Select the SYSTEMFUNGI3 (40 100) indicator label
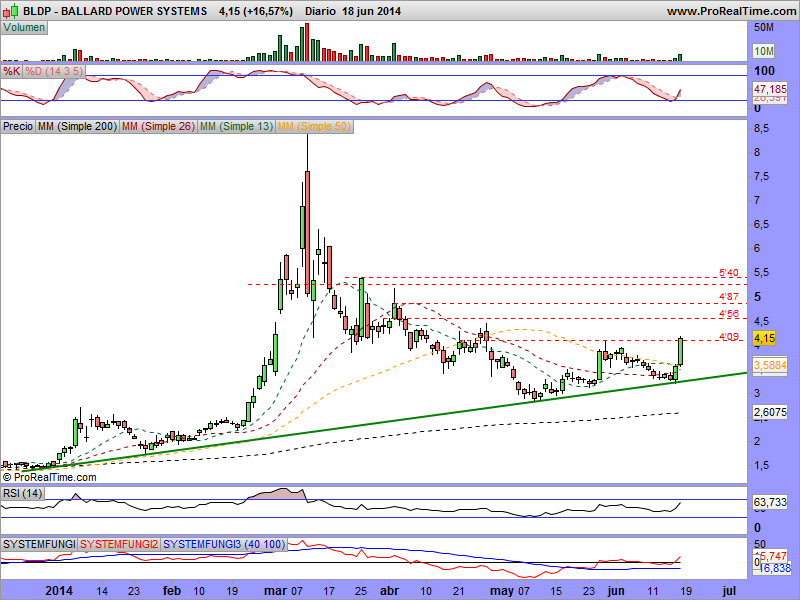Image resolution: width=800 pixels, height=600 pixels. tap(224, 544)
